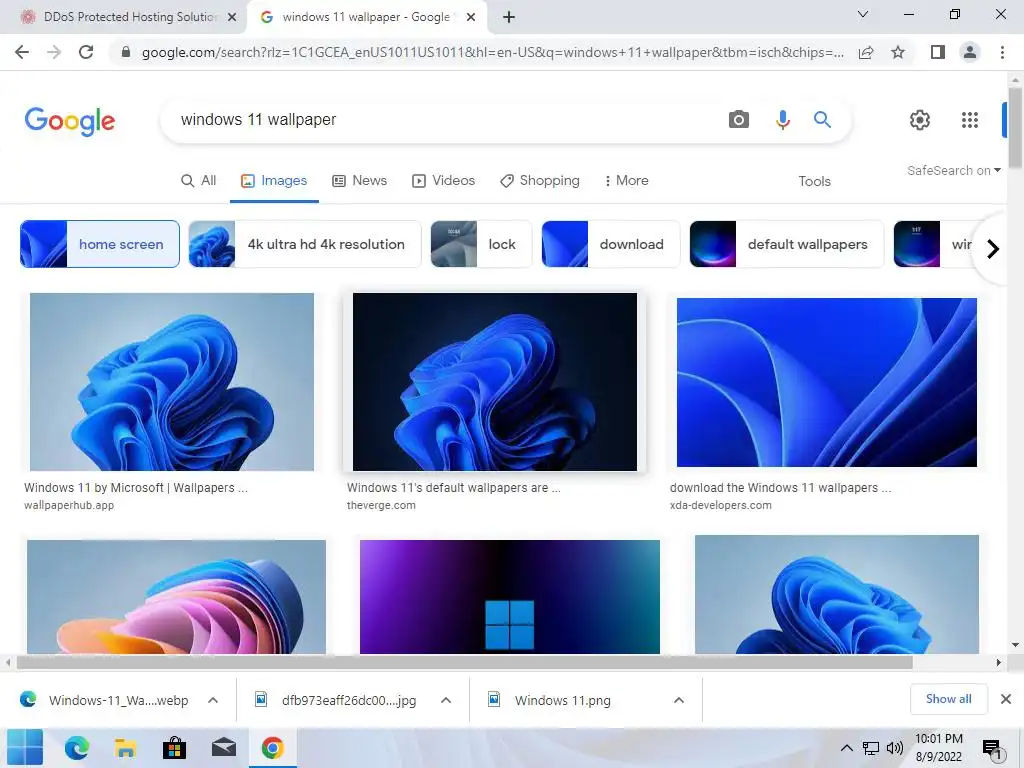Open the search Tools options
Viewport: 1024px width, 768px height.
tap(814, 182)
